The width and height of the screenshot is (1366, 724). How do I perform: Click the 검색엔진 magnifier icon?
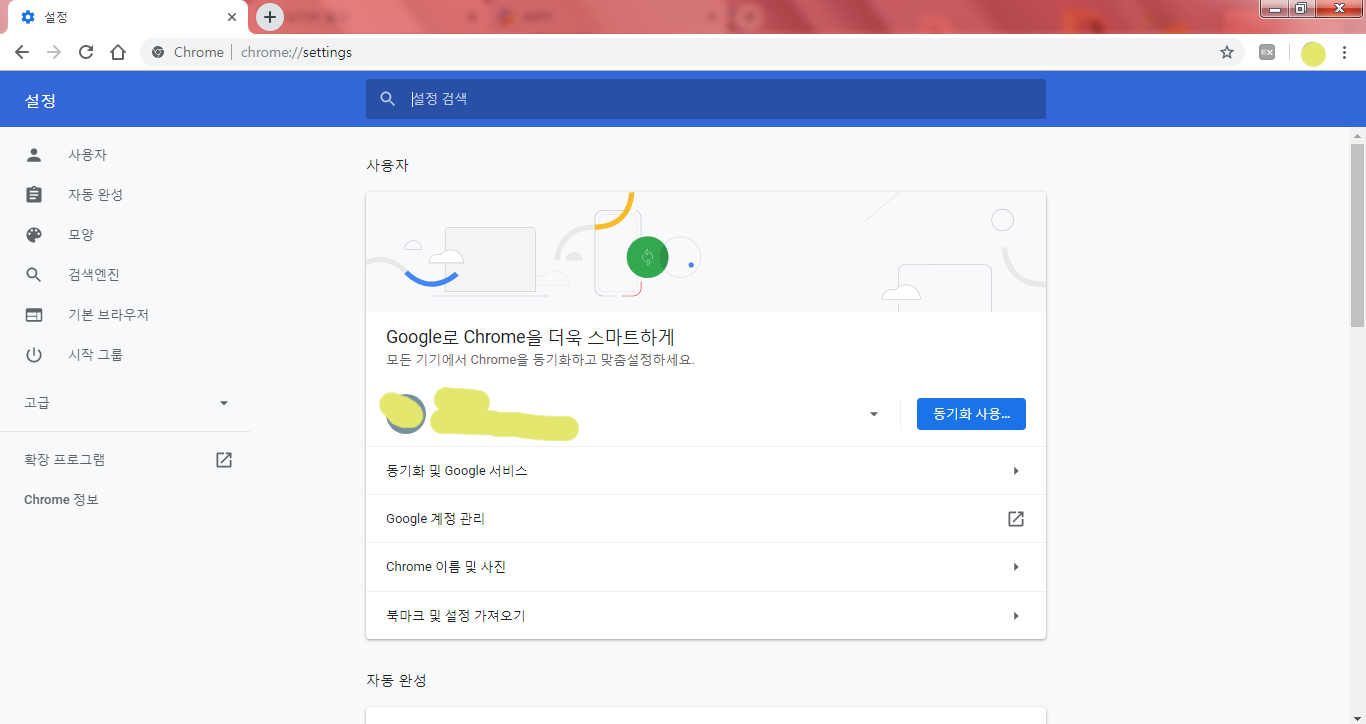34,275
